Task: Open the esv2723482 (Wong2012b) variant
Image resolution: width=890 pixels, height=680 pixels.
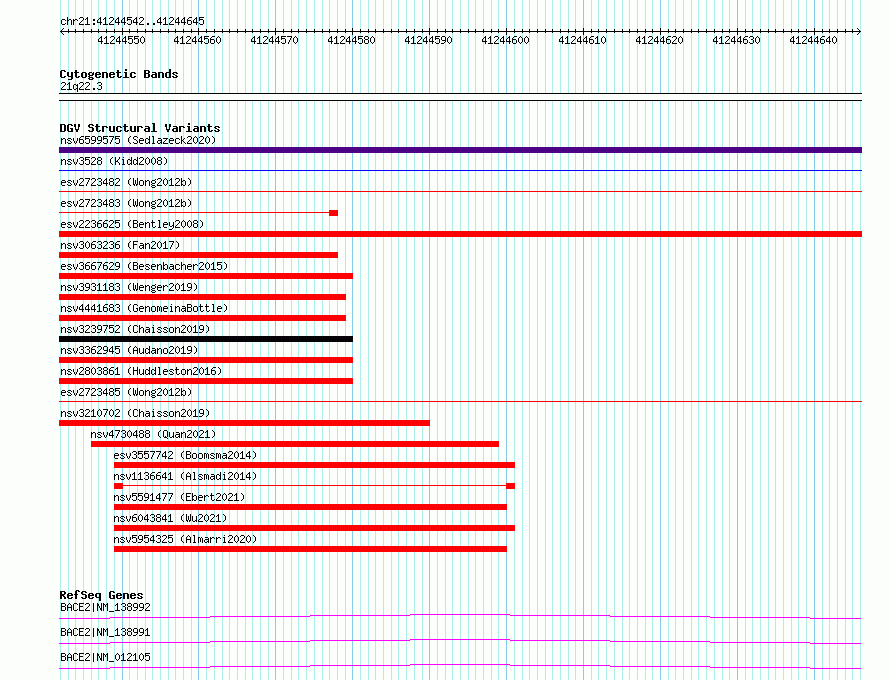Action: [x=126, y=182]
